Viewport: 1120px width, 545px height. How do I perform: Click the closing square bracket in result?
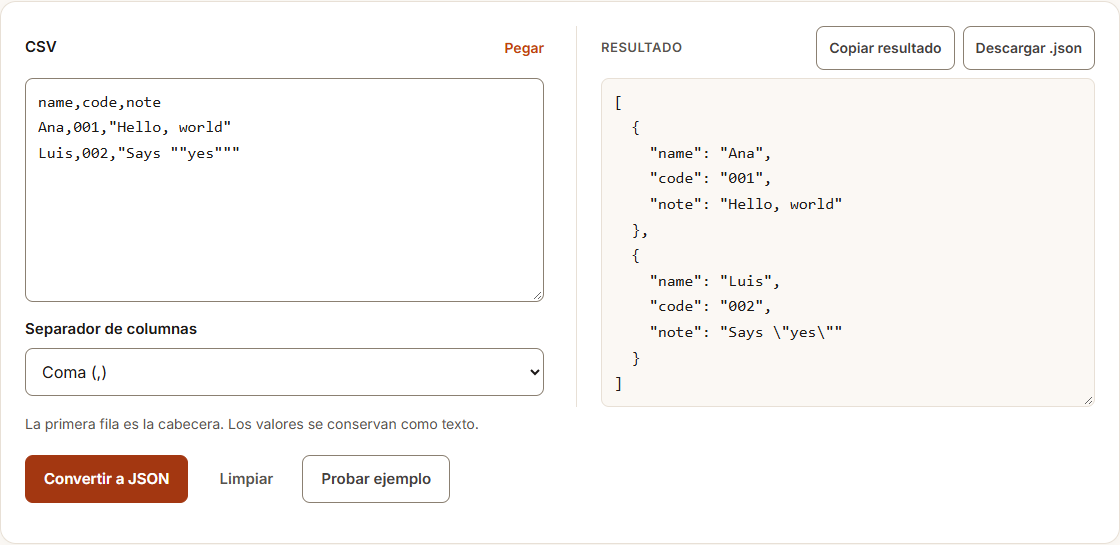click(618, 384)
